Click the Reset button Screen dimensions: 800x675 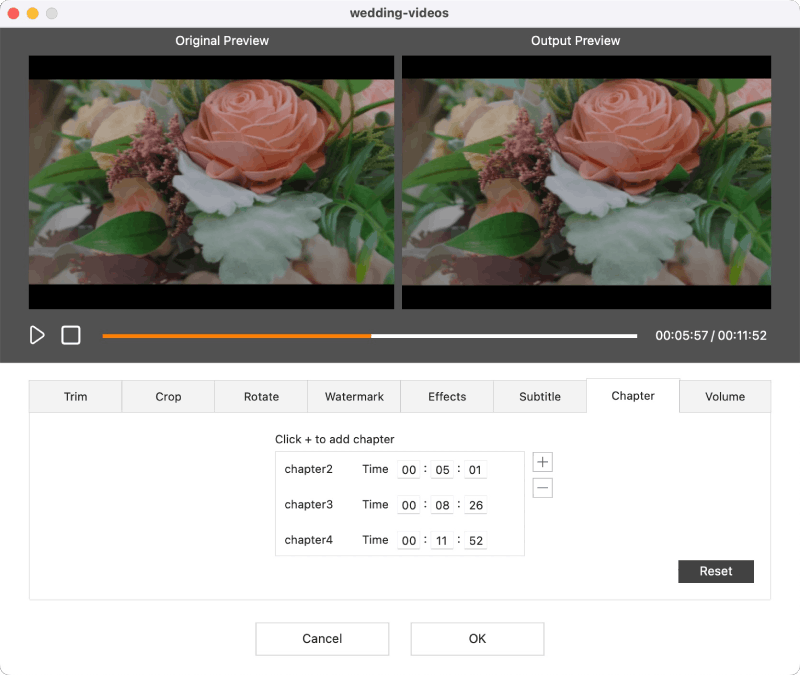[716, 571]
